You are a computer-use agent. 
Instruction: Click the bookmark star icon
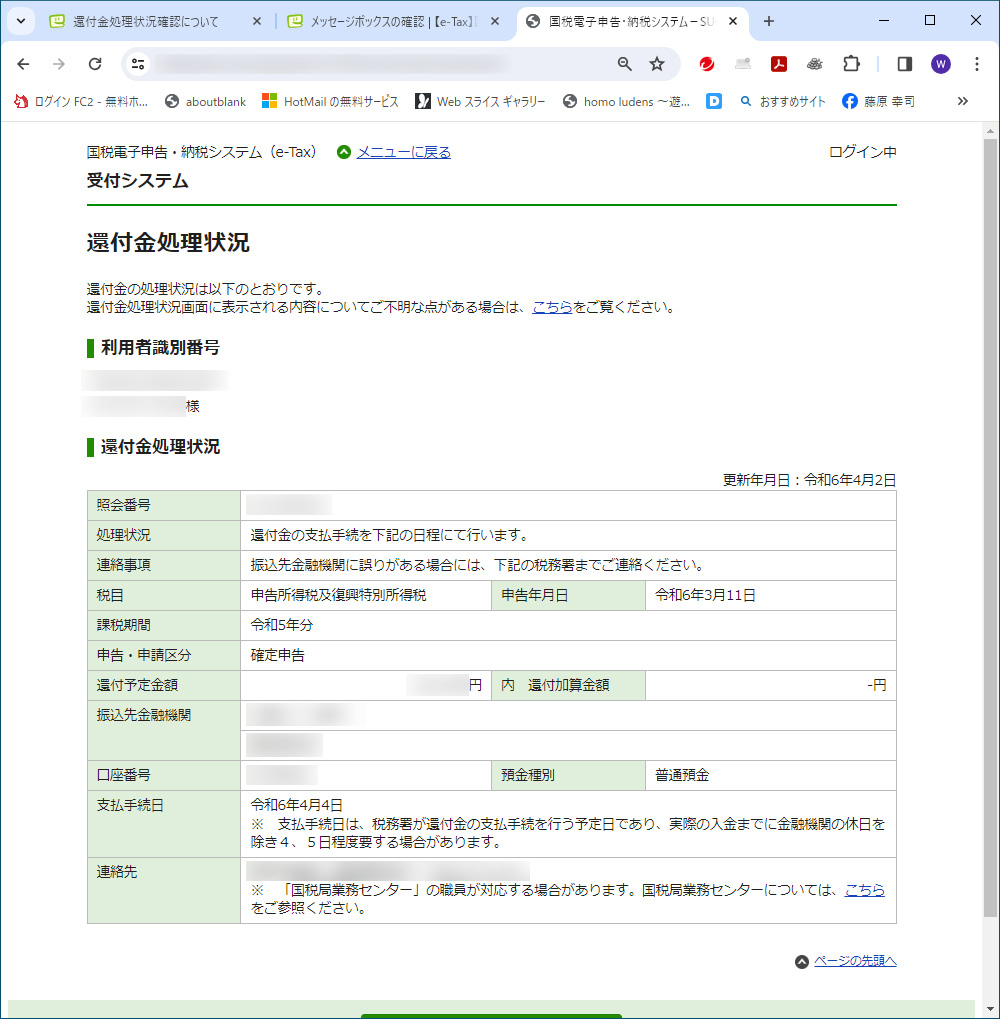point(657,64)
